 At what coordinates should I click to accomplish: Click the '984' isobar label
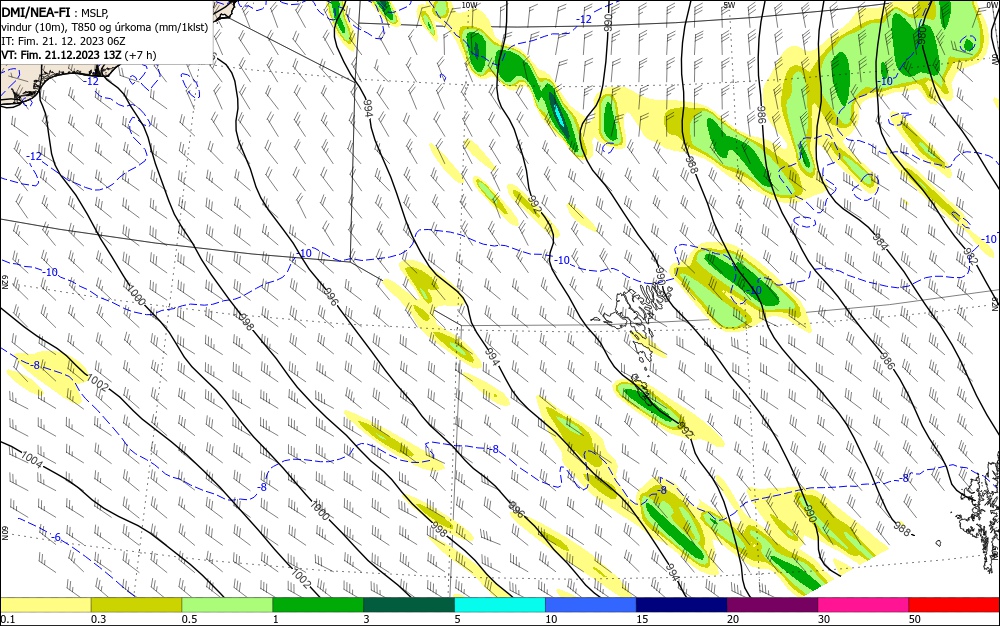880,241
